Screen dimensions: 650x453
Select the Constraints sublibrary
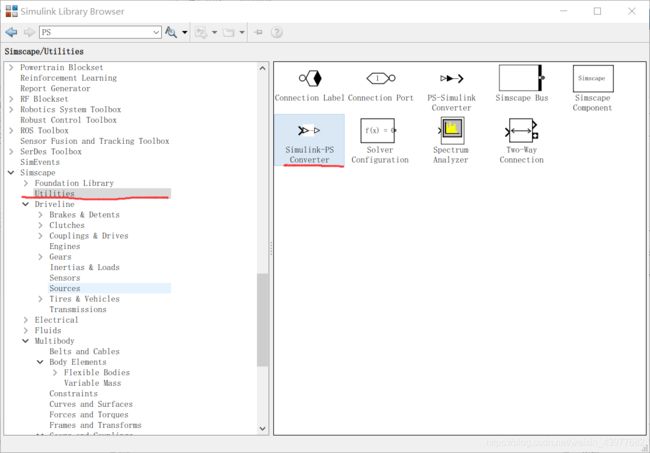73,393
